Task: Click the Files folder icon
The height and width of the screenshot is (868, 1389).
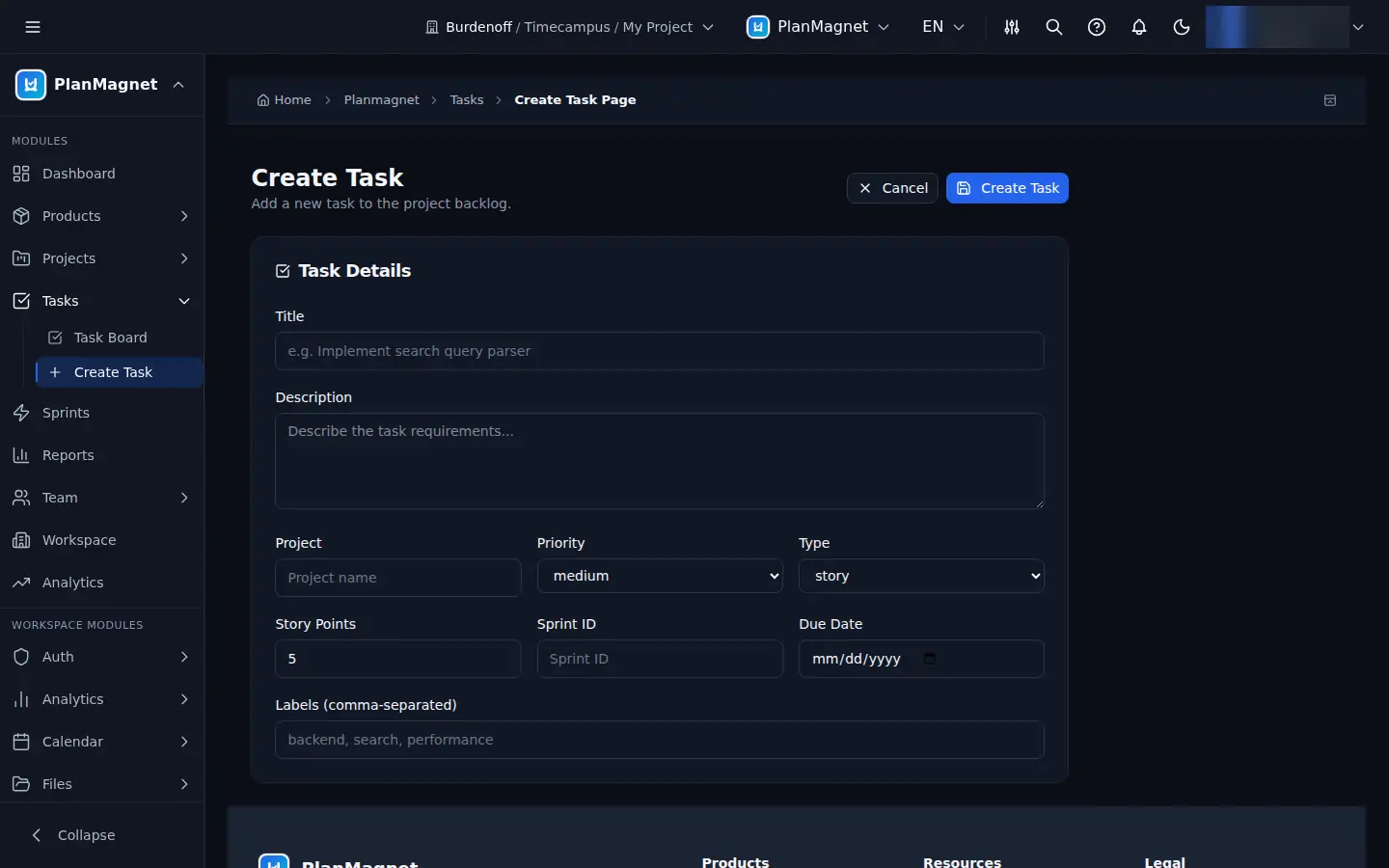Action: click(21, 784)
